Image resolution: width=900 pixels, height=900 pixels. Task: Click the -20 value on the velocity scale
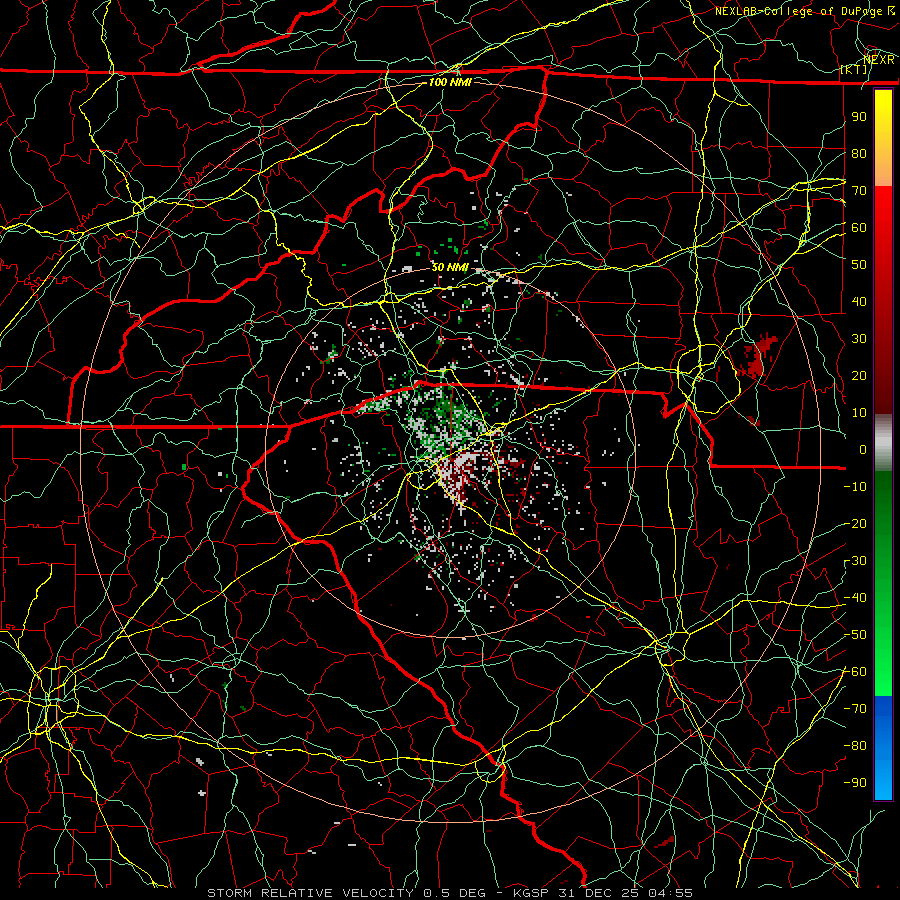pyautogui.click(x=855, y=523)
